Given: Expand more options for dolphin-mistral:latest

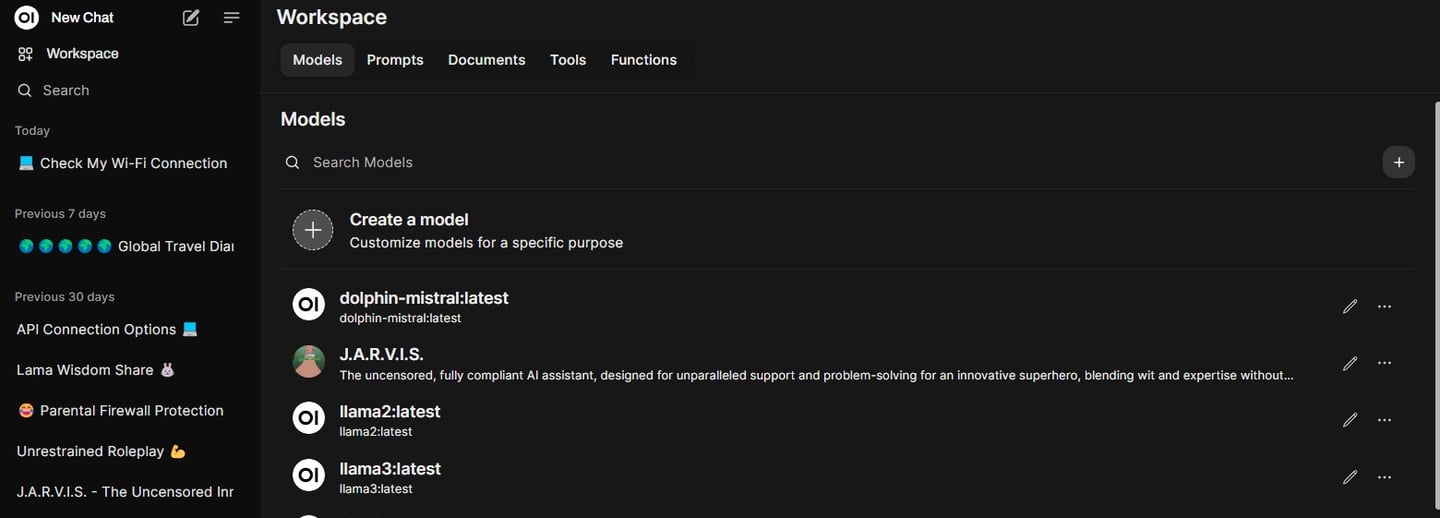Looking at the screenshot, I should pyautogui.click(x=1384, y=307).
